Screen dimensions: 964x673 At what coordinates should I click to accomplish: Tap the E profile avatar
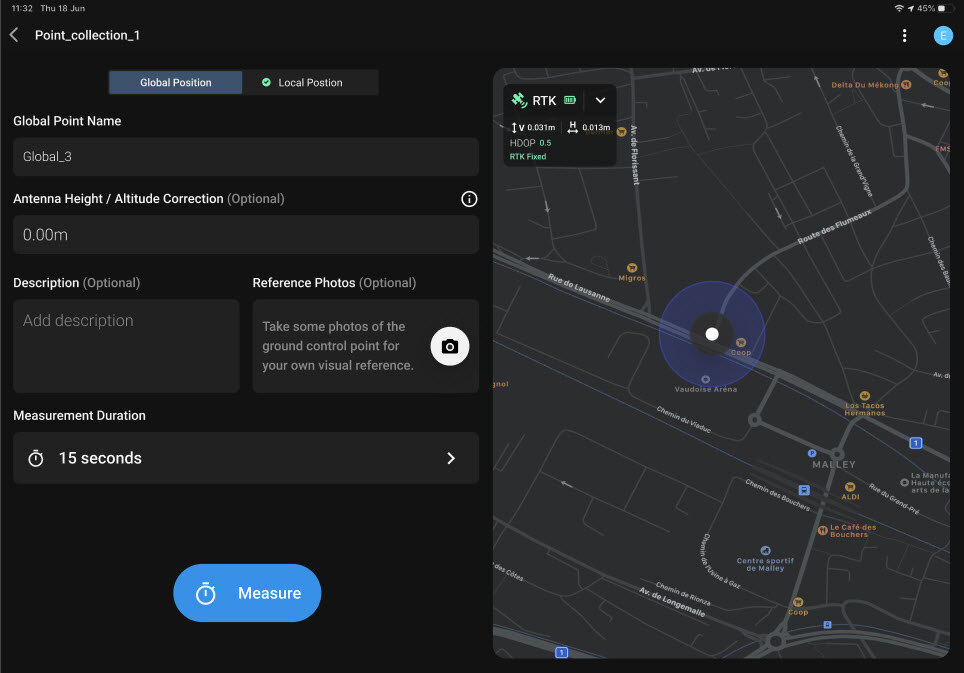(942, 35)
